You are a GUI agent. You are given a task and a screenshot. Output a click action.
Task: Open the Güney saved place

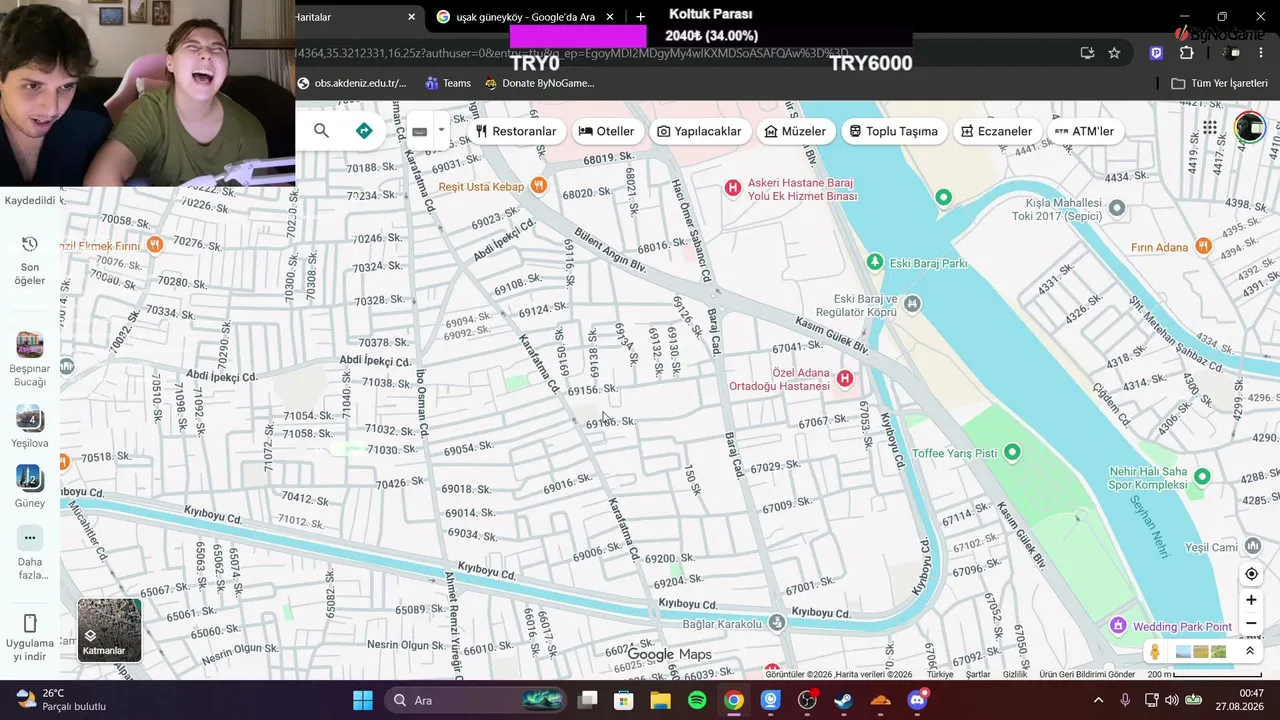tap(30, 487)
